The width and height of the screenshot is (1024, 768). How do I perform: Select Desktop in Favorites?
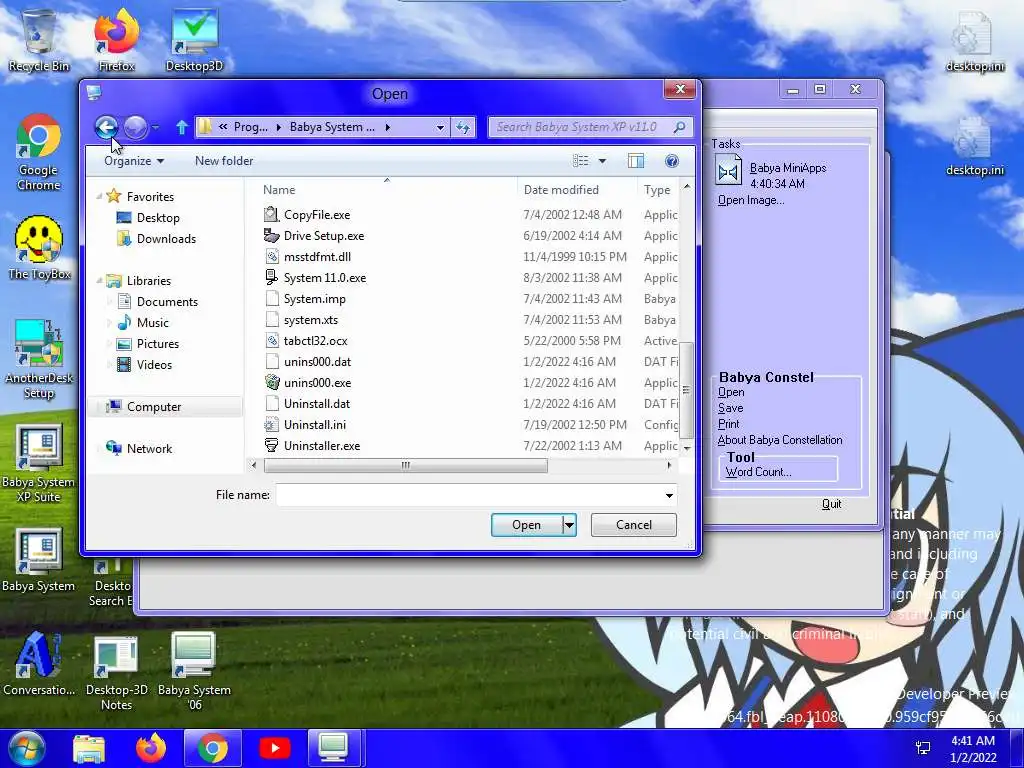tap(148, 217)
